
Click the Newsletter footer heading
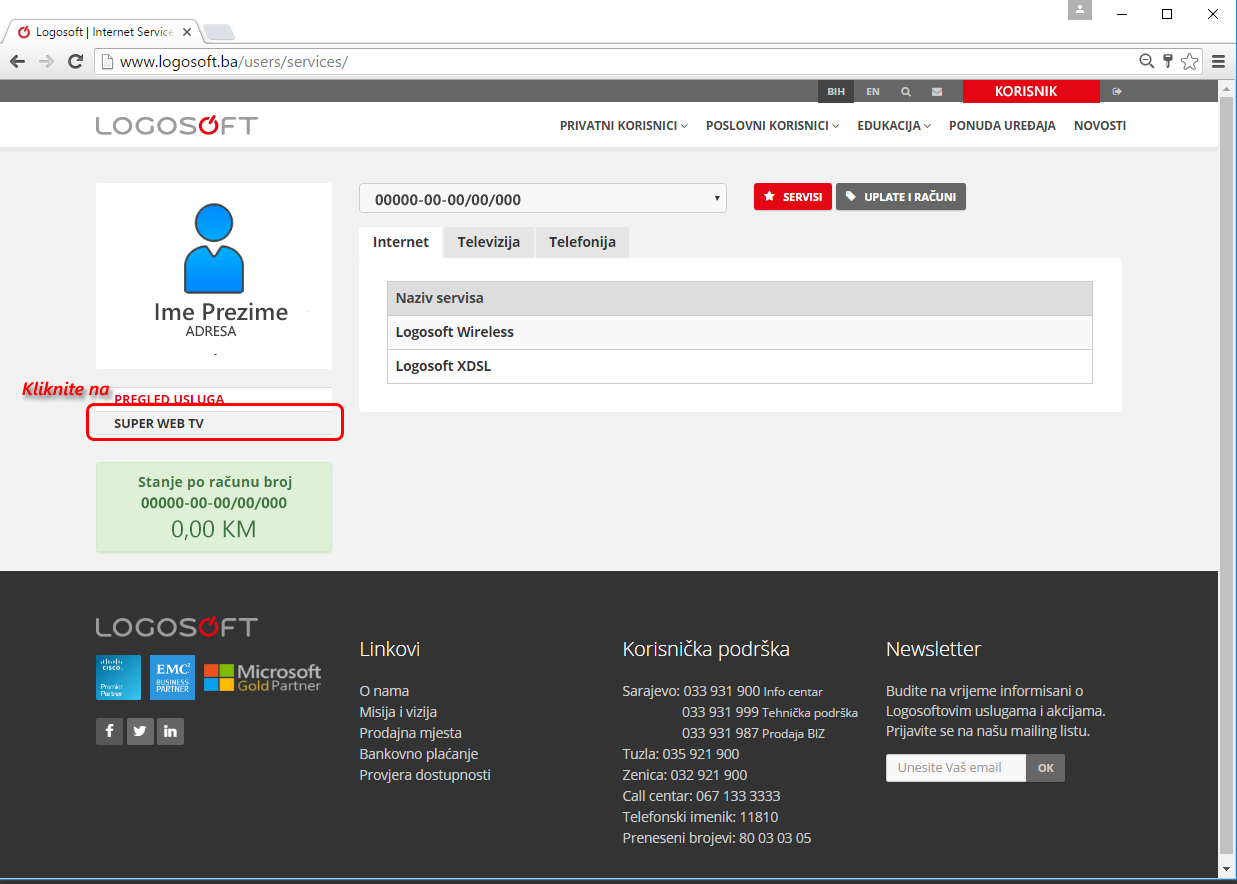(x=934, y=649)
